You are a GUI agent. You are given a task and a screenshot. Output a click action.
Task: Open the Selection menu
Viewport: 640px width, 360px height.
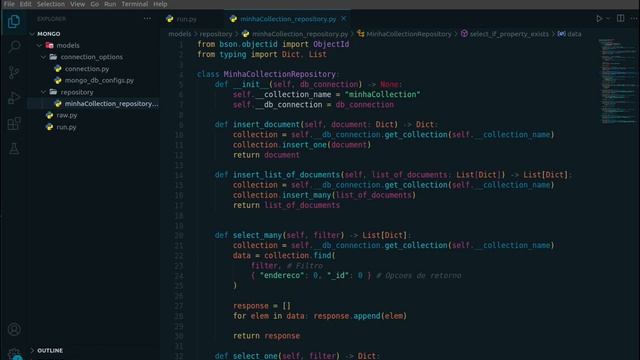(51, 4)
